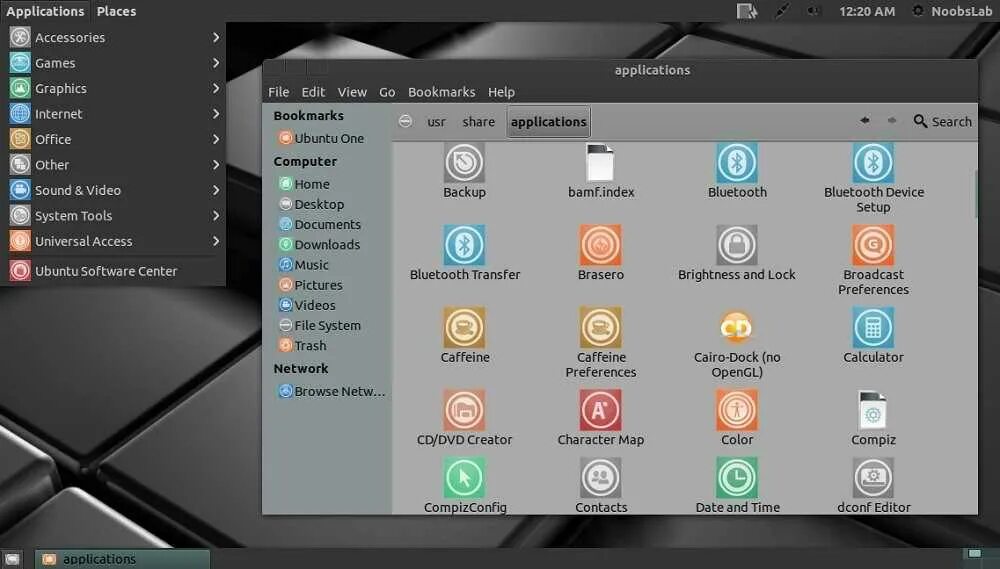Screen dimensions: 1000x569
Task: Click the volume tray icon
Action: [813, 11]
